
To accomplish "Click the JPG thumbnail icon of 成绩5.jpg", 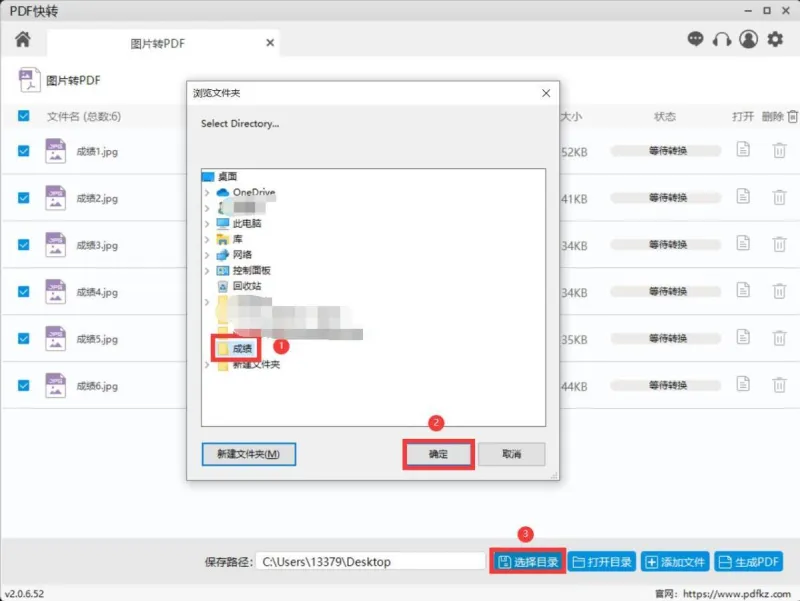I will point(56,339).
